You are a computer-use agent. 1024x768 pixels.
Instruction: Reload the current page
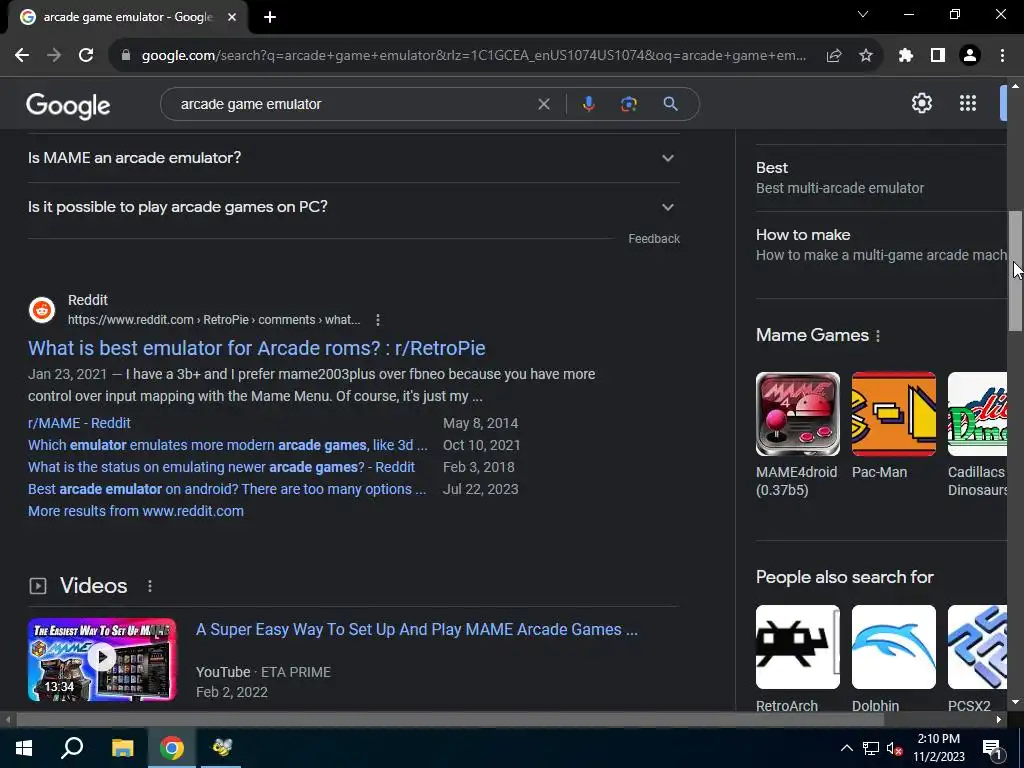point(86,56)
